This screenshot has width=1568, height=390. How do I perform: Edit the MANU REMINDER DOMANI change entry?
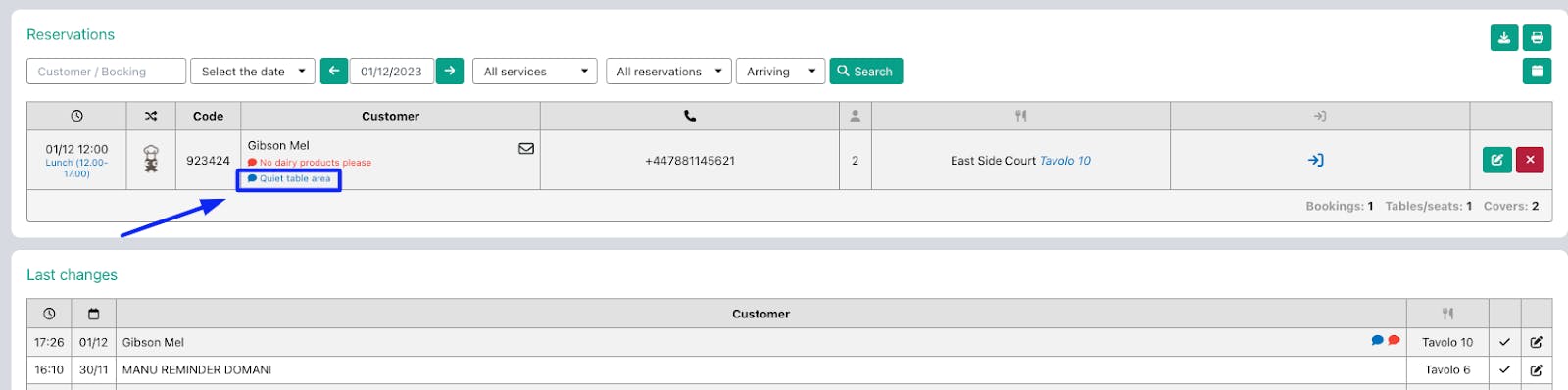click(x=1537, y=369)
